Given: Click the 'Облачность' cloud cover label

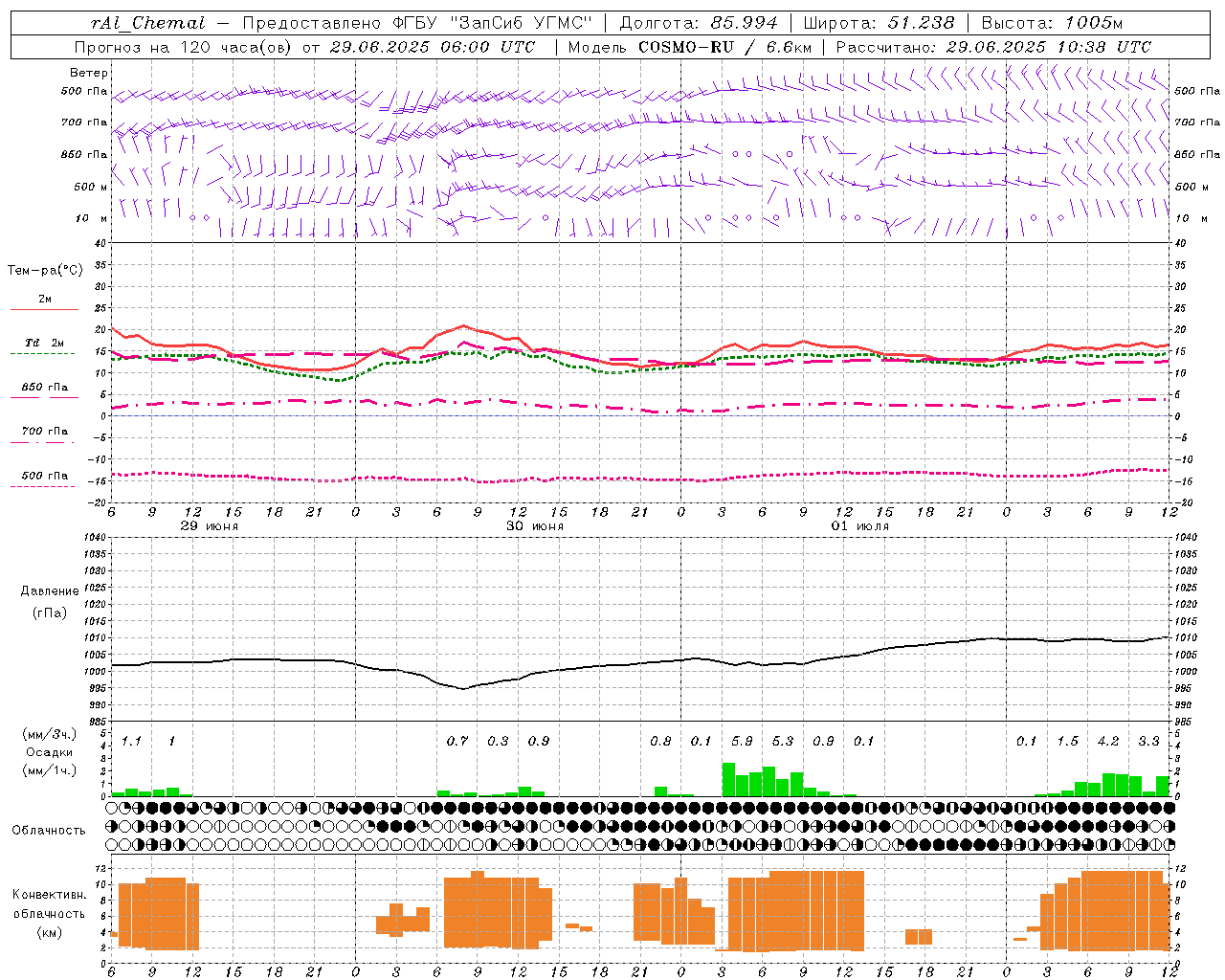Looking at the screenshot, I should click(x=49, y=831).
